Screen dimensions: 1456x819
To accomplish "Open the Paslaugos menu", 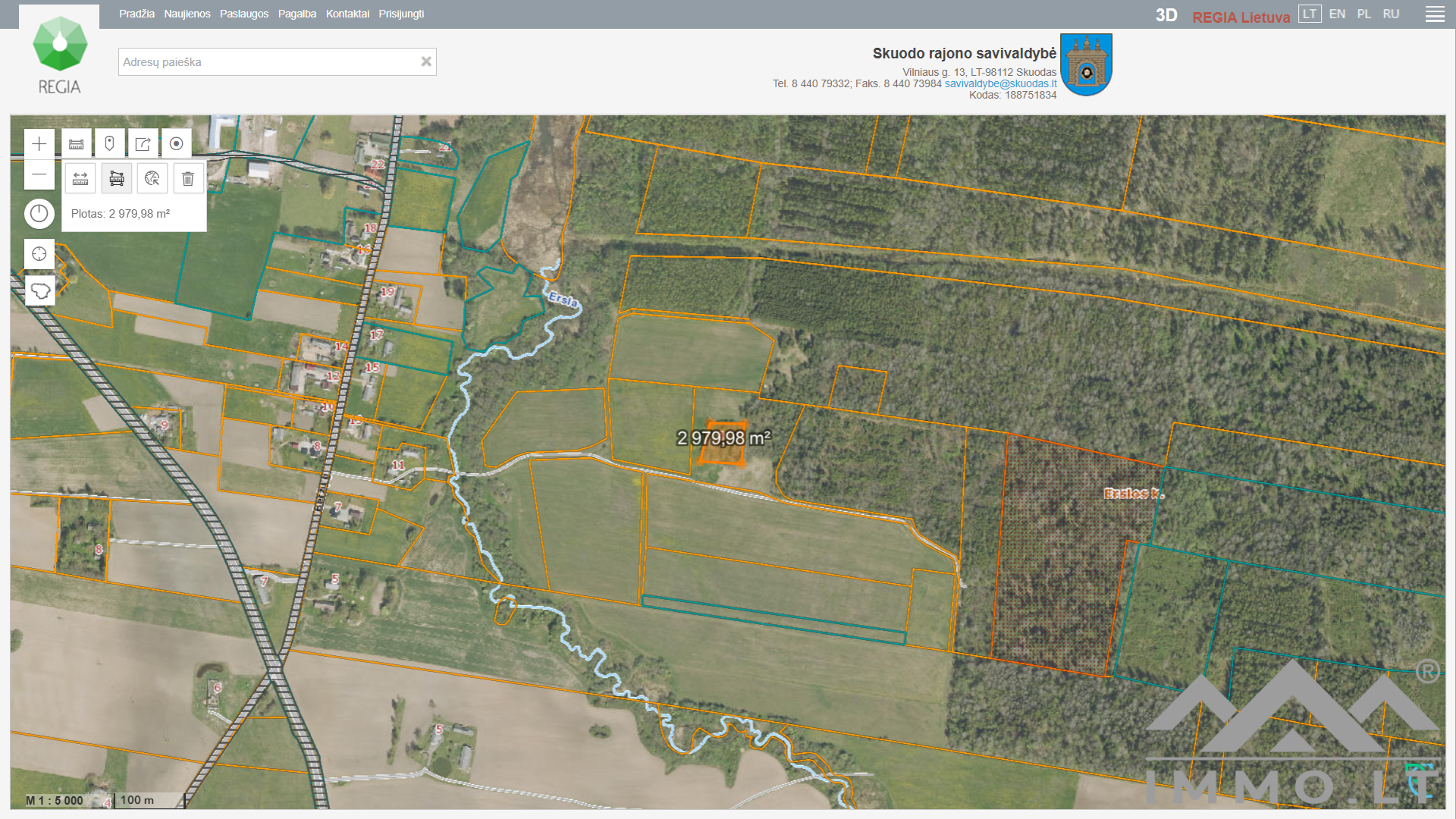I will click(x=244, y=14).
